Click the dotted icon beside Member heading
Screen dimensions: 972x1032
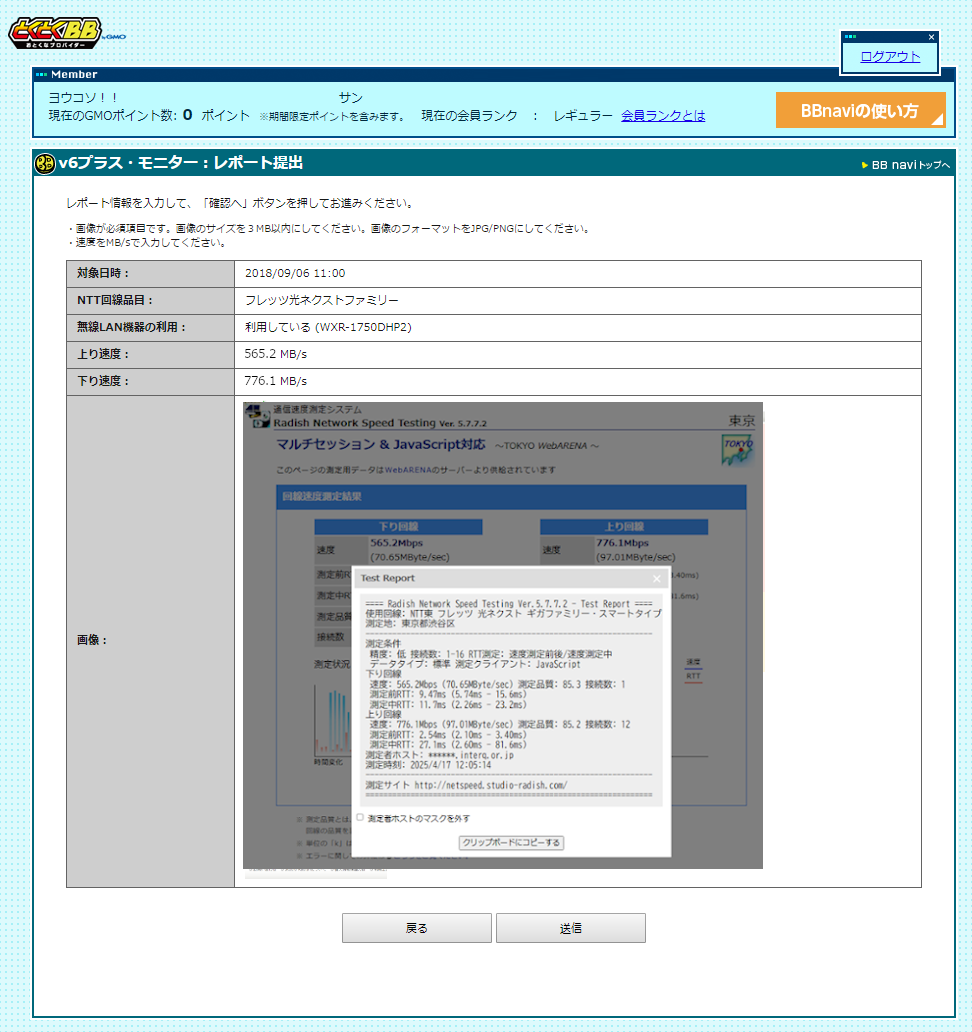41,74
